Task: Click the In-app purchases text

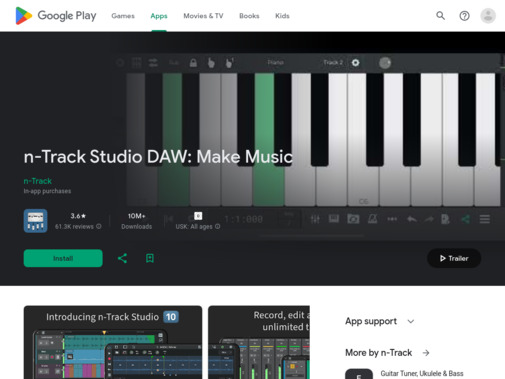Action: (x=47, y=191)
